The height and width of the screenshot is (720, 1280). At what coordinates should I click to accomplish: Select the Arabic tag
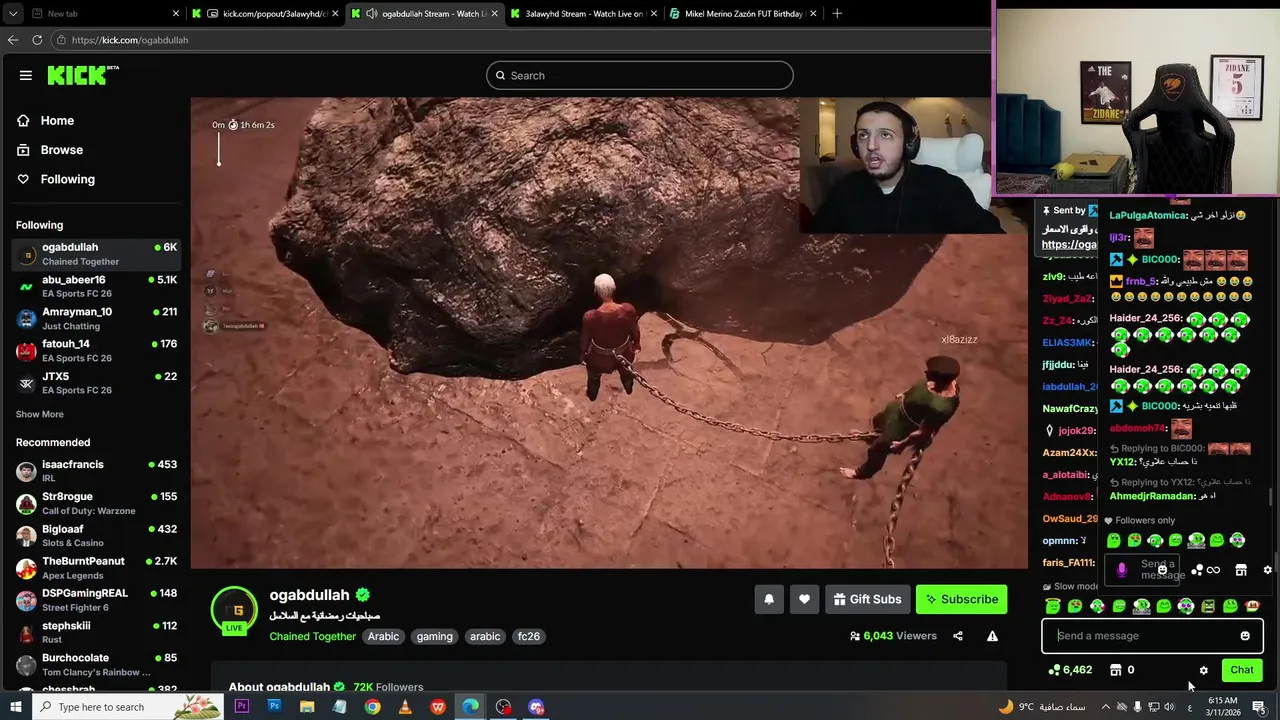[x=383, y=636]
